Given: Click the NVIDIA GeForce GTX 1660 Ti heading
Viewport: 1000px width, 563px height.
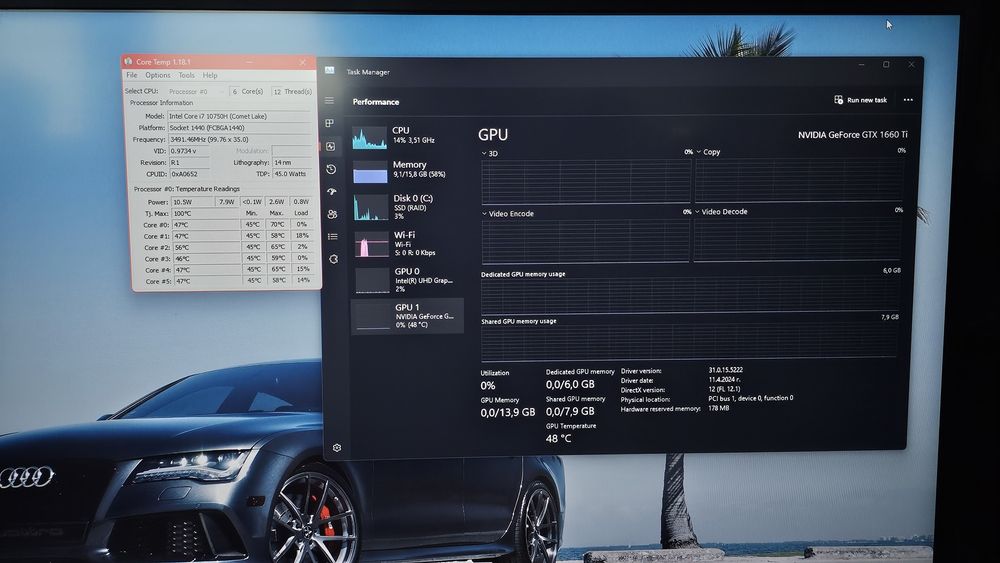Looking at the screenshot, I should point(853,135).
